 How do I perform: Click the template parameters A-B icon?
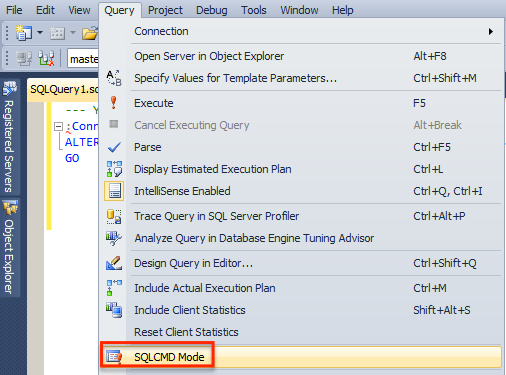click(x=114, y=78)
